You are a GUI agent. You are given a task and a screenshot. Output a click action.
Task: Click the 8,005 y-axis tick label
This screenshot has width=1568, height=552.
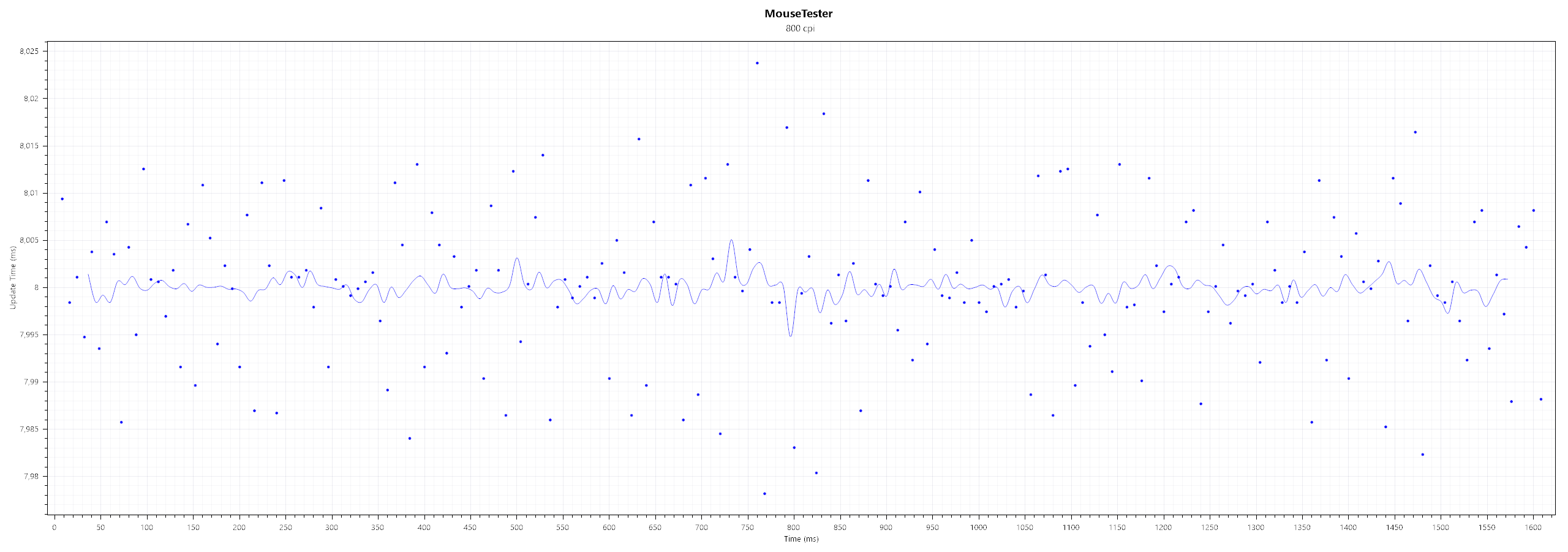[29, 240]
